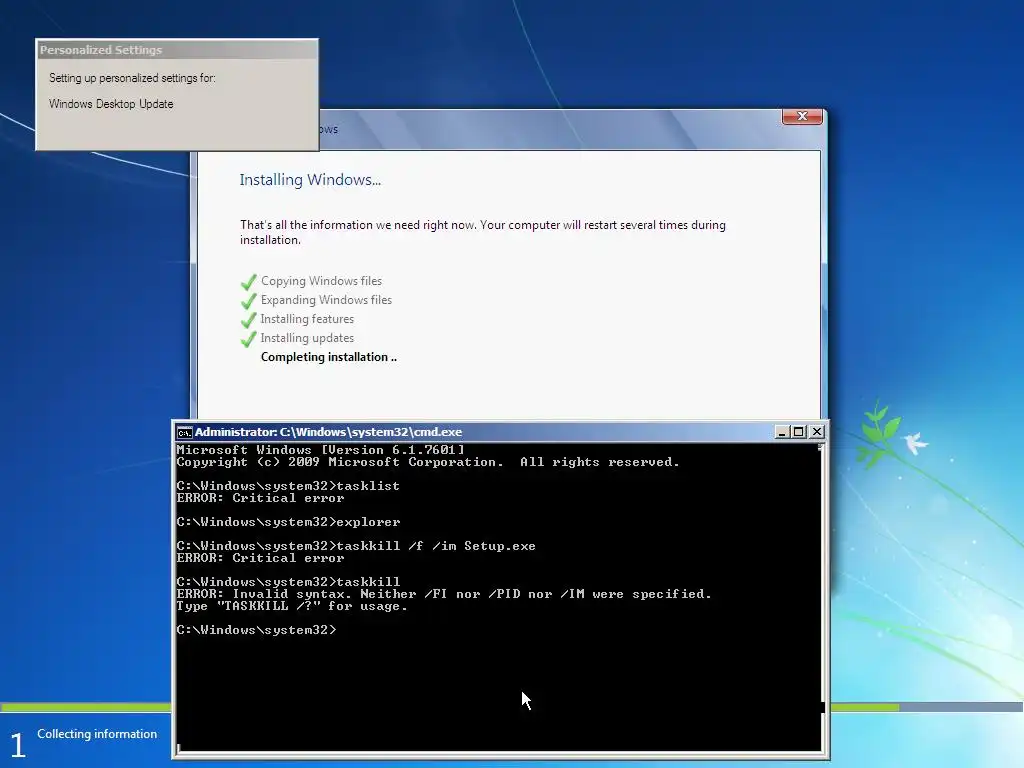1024x768 pixels.
Task: Click the green check beside Installing updates
Action: (249, 339)
